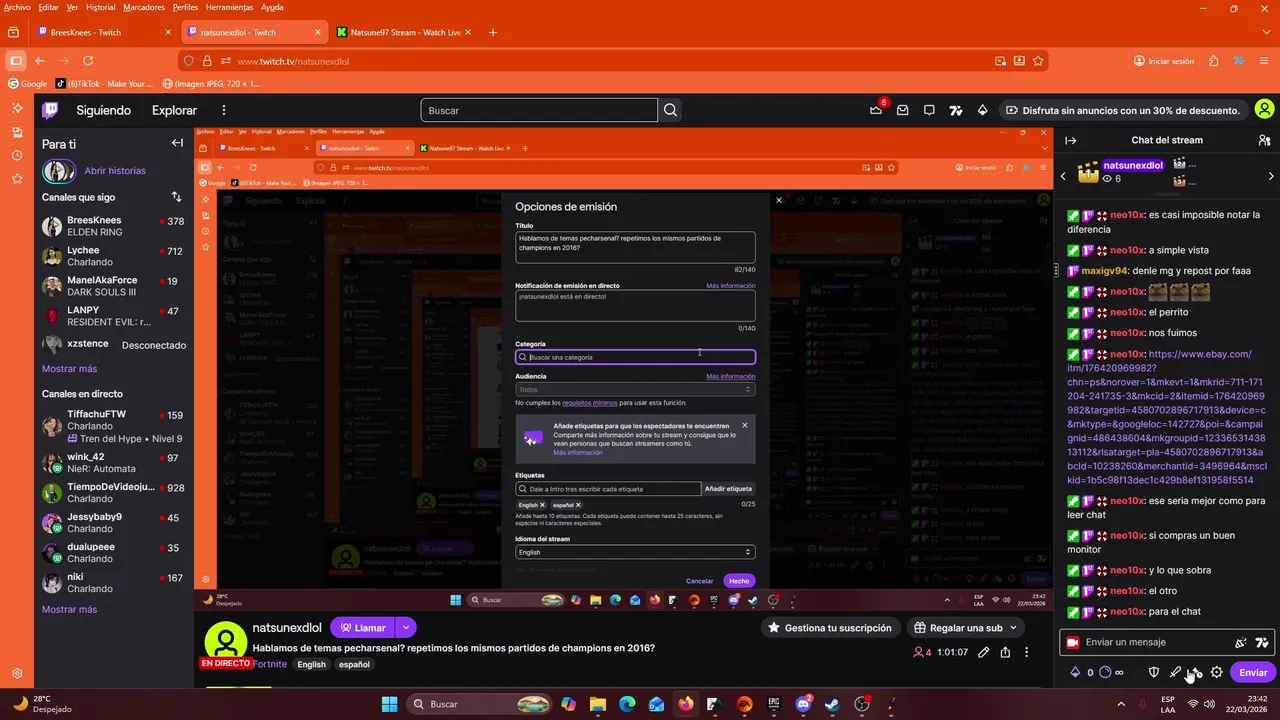Image resolution: width=1280 pixels, height=720 pixels.
Task: Open the Marcadores menu
Action: tap(144, 7)
